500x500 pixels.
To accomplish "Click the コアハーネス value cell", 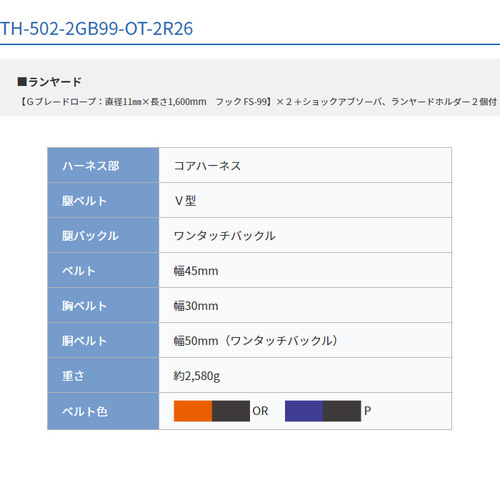I will 305,165.
